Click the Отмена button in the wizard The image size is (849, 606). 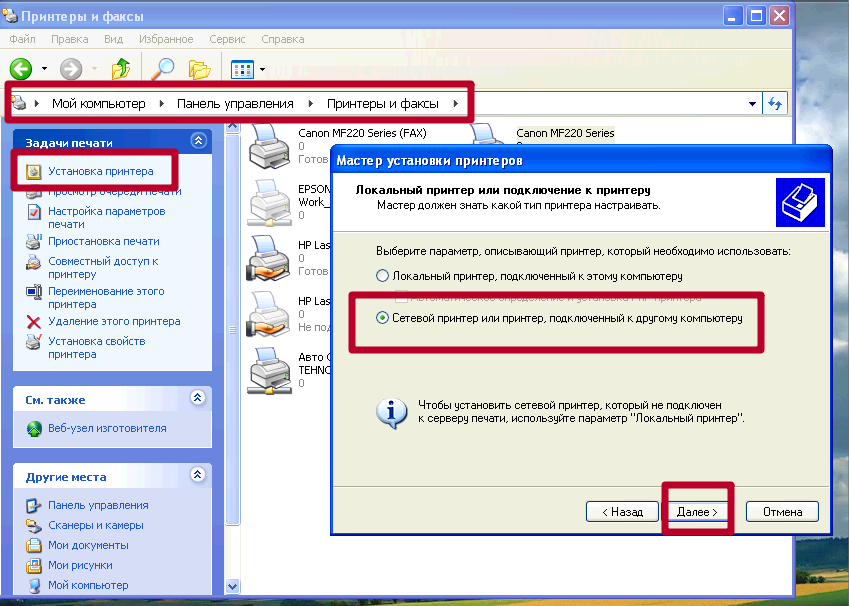pyautogui.click(x=781, y=511)
